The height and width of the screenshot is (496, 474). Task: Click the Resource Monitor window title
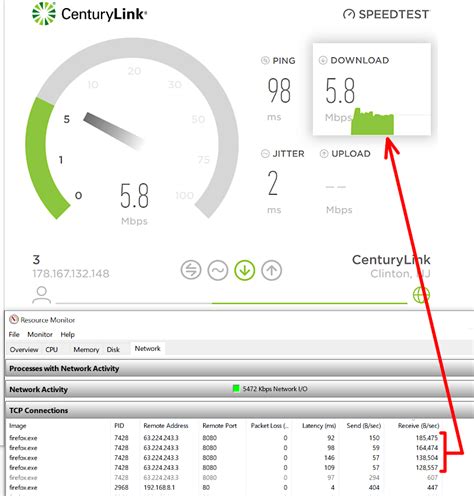48,320
